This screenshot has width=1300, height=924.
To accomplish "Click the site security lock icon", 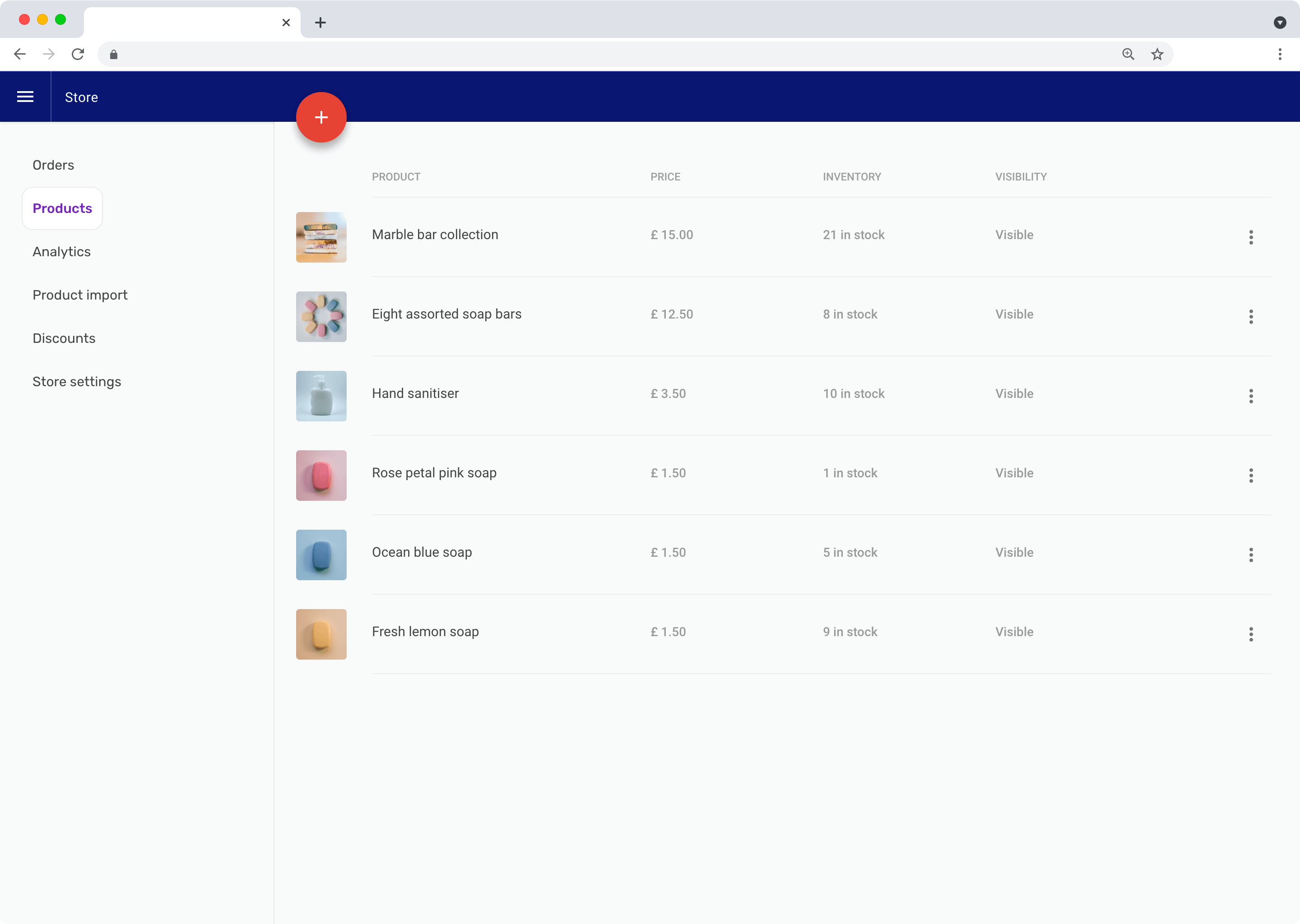I will [113, 54].
